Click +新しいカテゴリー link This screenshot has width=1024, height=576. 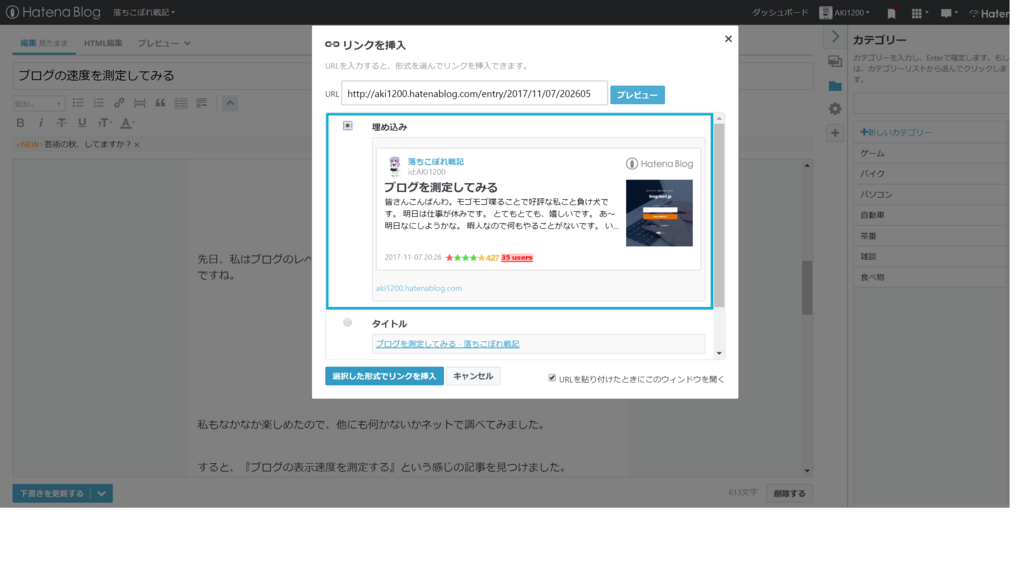point(895,132)
